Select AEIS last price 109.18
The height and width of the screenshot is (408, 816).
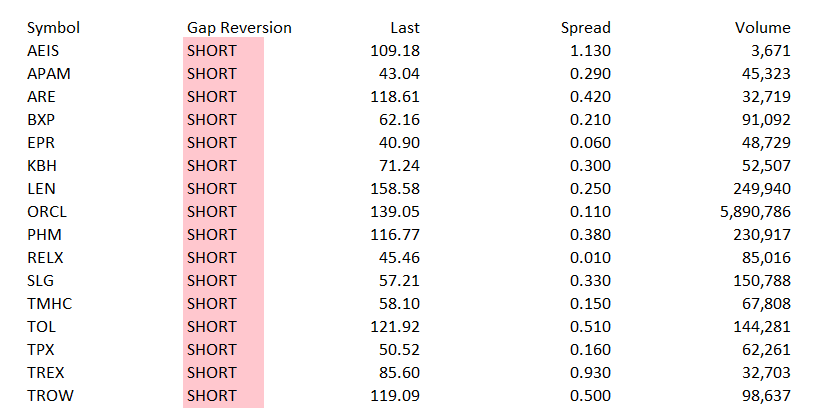(396, 51)
